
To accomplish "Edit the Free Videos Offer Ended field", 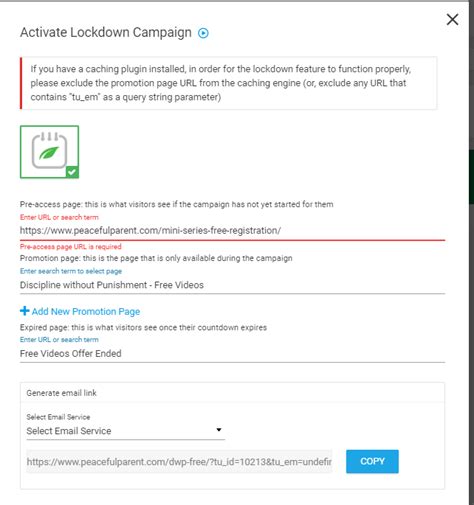I will tap(232, 354).
